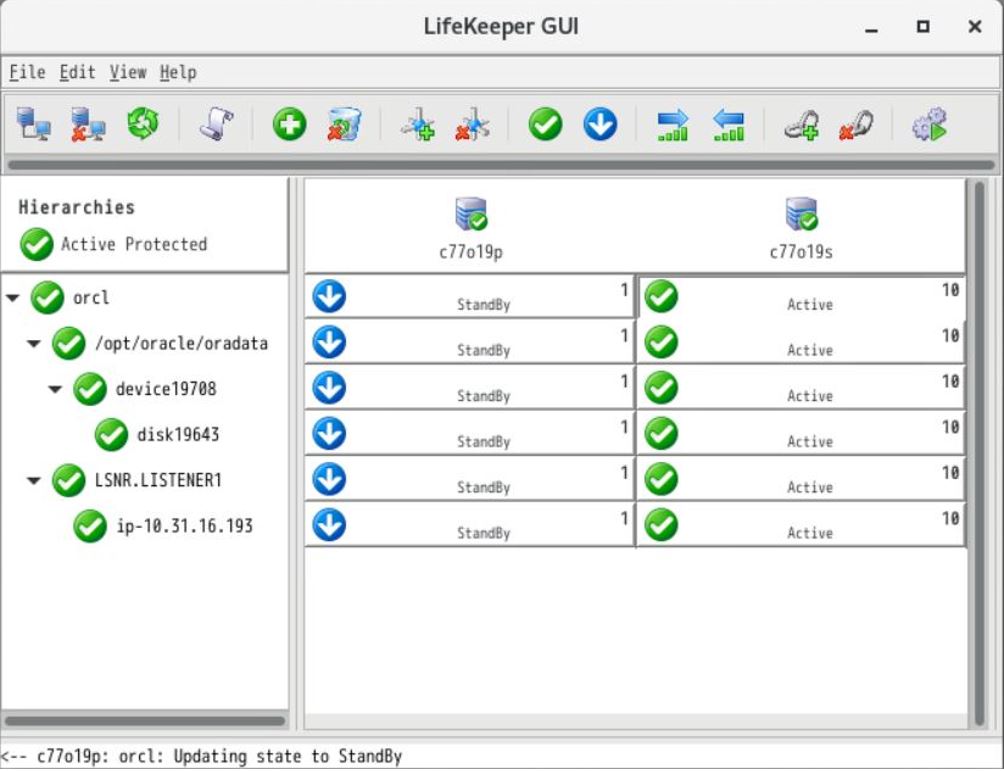Click the StandBy icon in disk19643 row
Viewport: 1004px width, 771px height.
point(329,434)
